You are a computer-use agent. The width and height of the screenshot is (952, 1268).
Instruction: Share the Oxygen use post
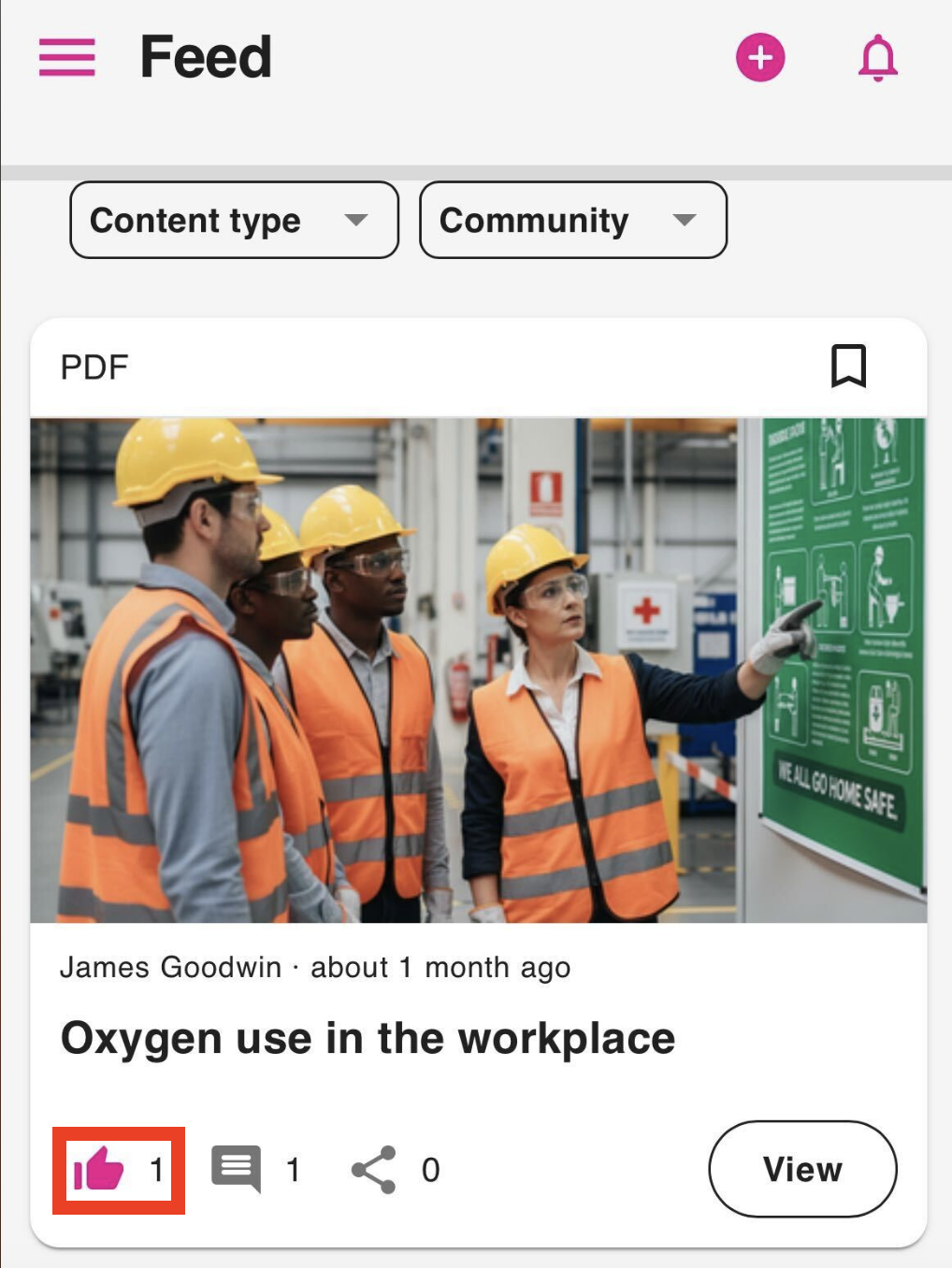coord(373,1167)
